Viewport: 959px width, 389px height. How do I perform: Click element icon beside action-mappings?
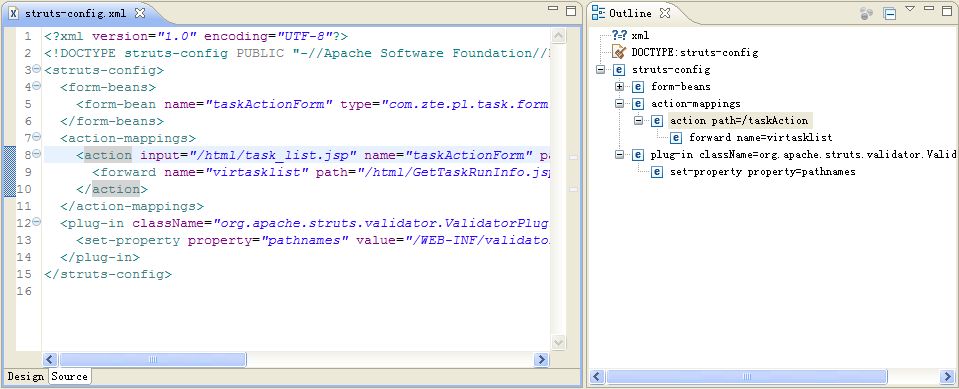[638, 104]
